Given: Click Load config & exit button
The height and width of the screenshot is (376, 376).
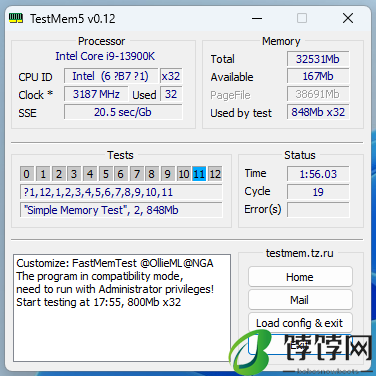Looking at the screenshot, I should (x=300, y=323).
